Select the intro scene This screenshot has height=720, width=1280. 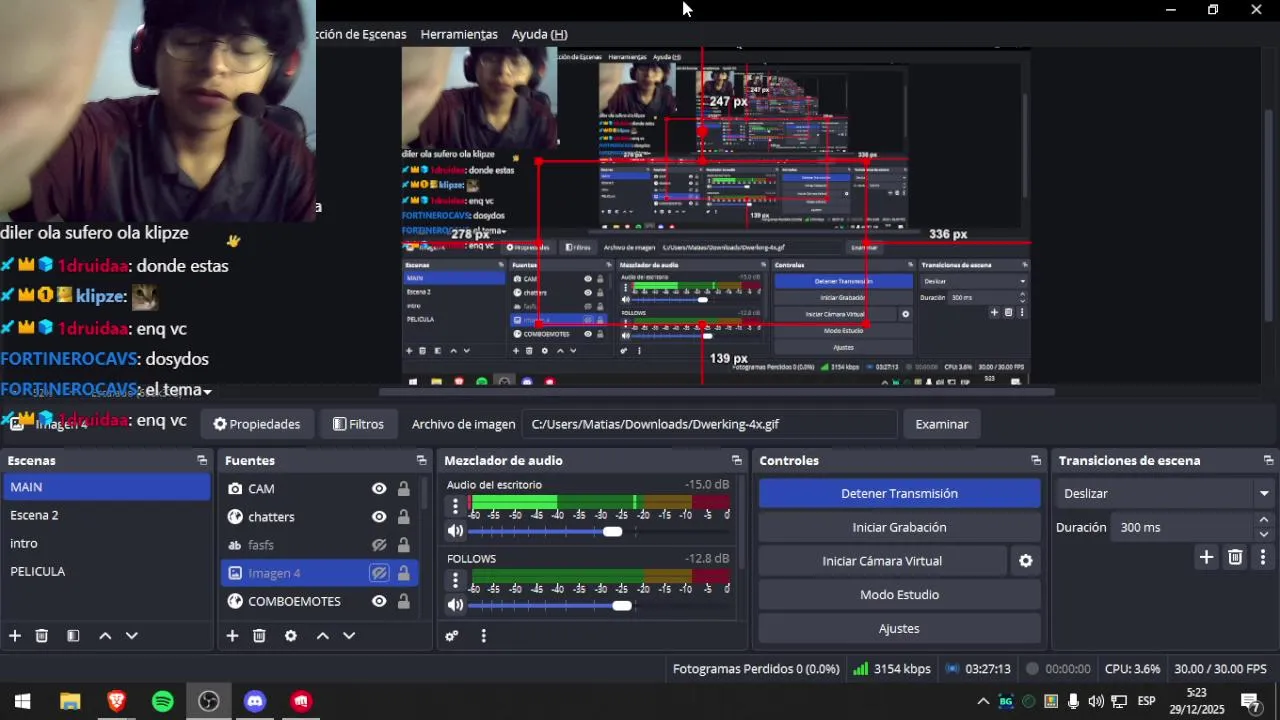pyautogui.click(x=106, y=543)
